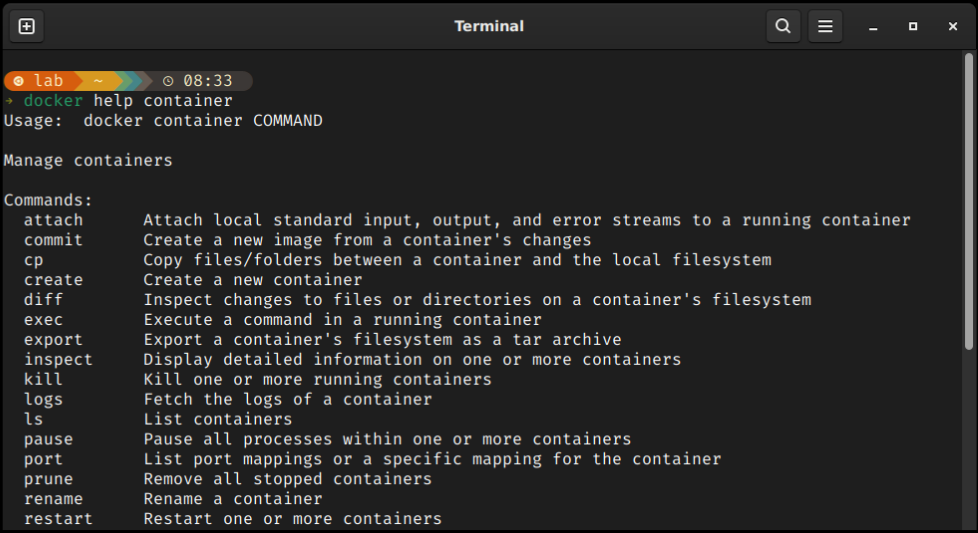Click the 08:33 time in the prompt

tap(208, 81)
